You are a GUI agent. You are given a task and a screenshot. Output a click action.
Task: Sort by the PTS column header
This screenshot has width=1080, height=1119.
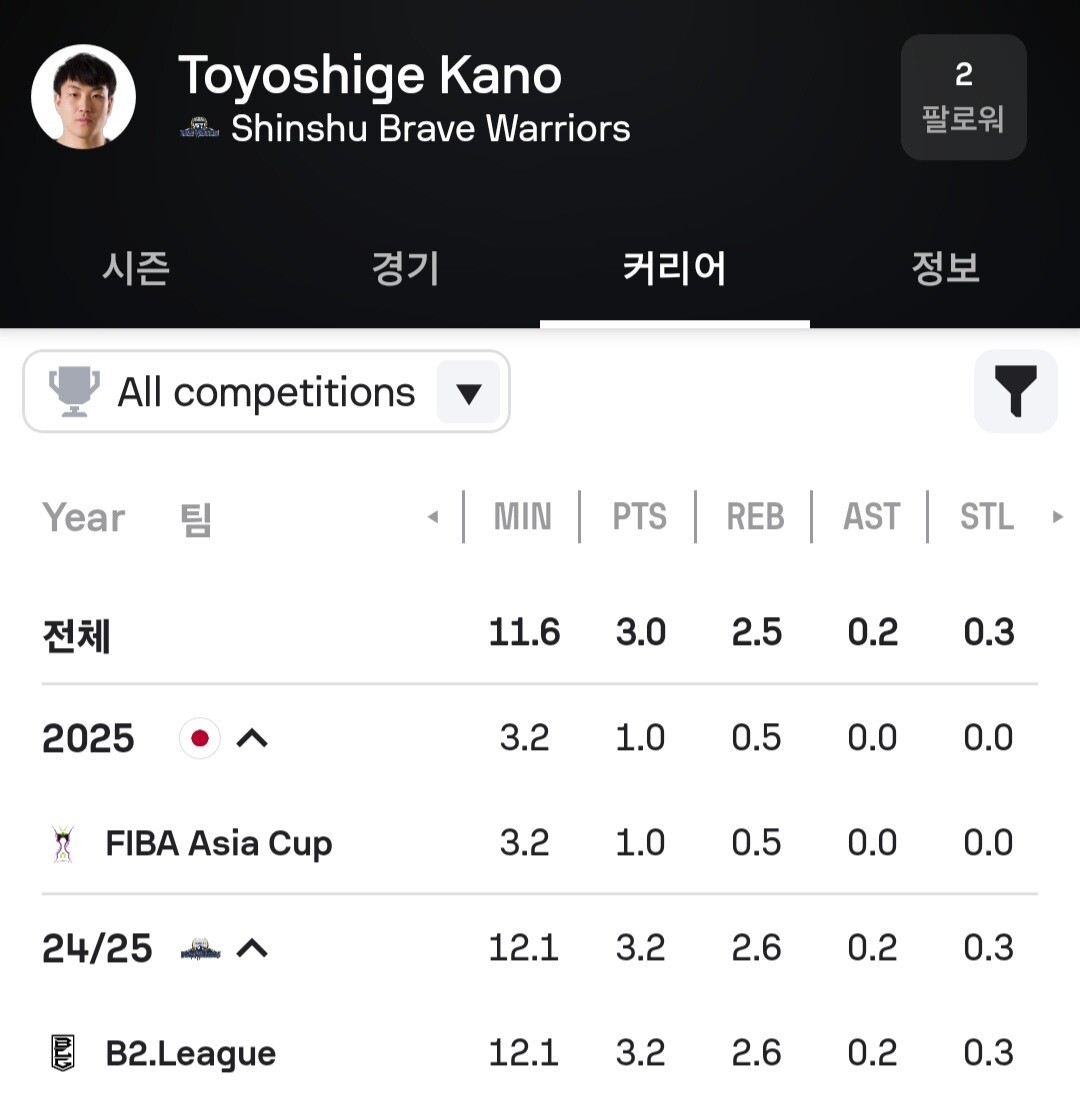(x=640, y=517)
